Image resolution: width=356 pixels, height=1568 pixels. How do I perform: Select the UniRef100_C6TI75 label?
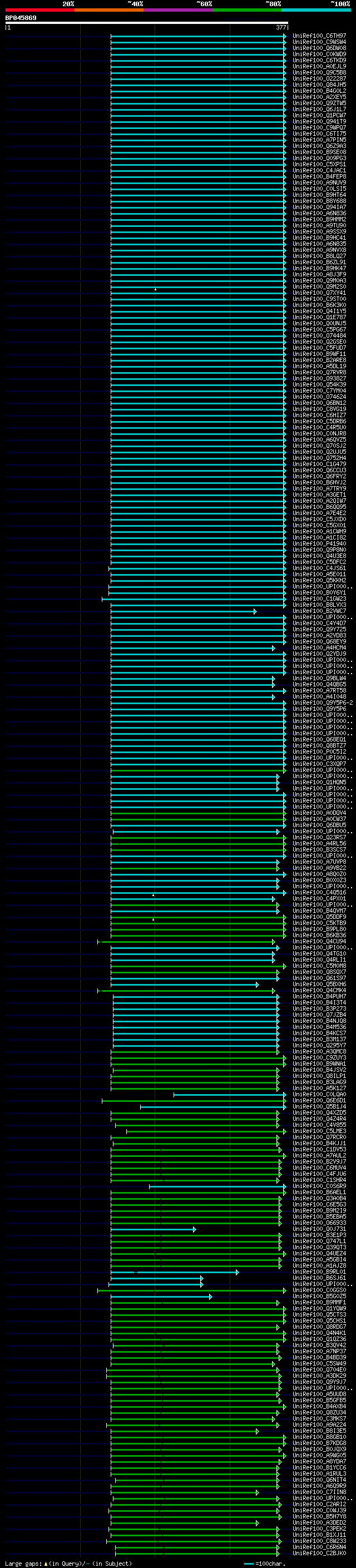(319, 134)
